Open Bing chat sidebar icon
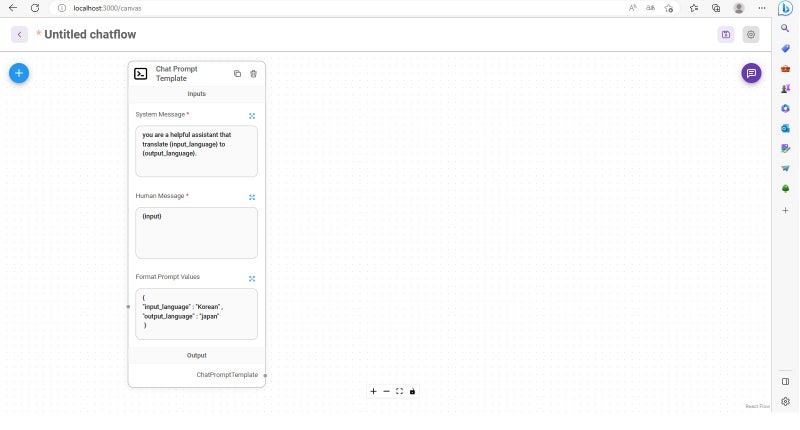 785,8
